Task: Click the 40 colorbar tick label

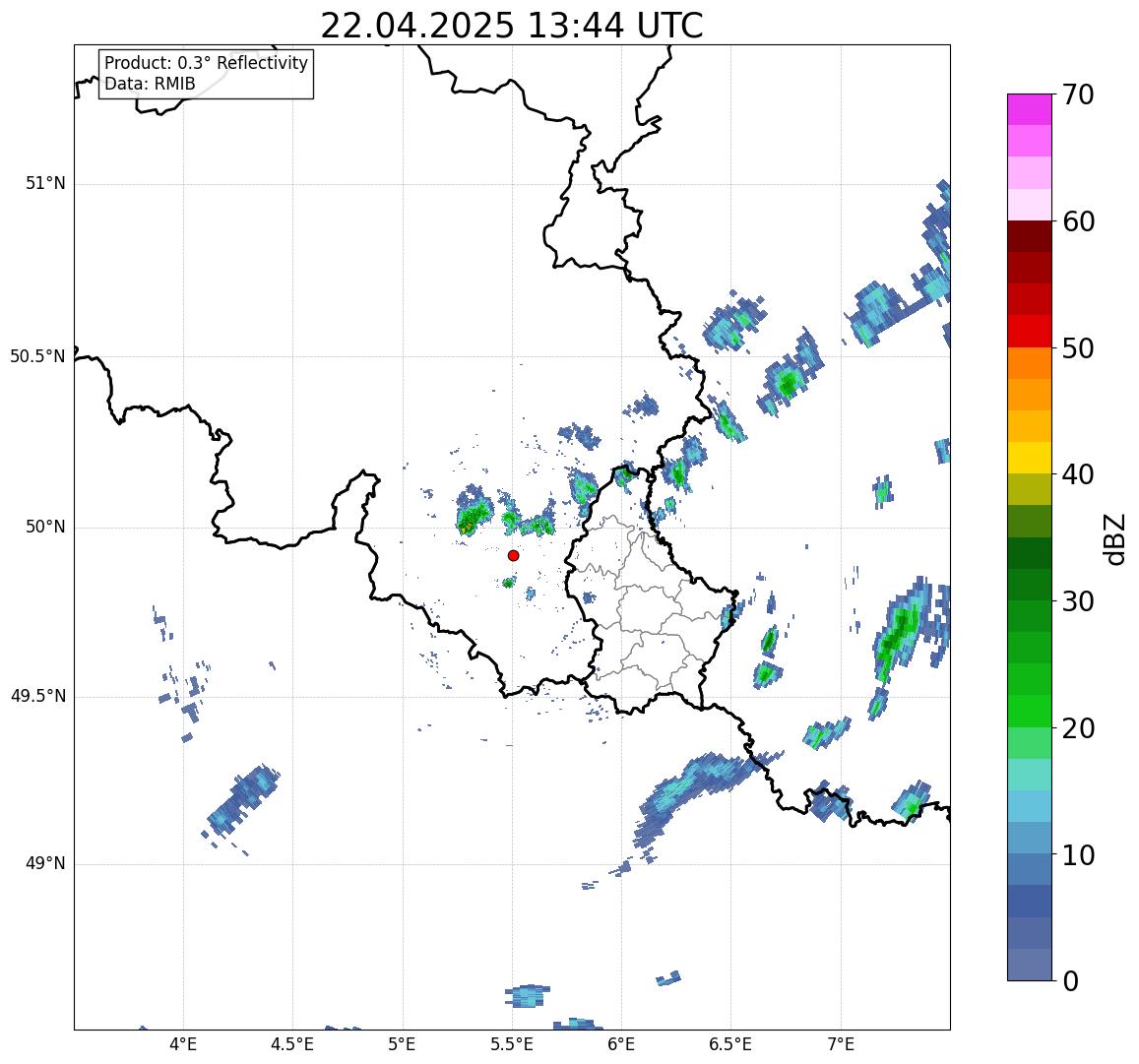Action: (x=1078, y=475)
